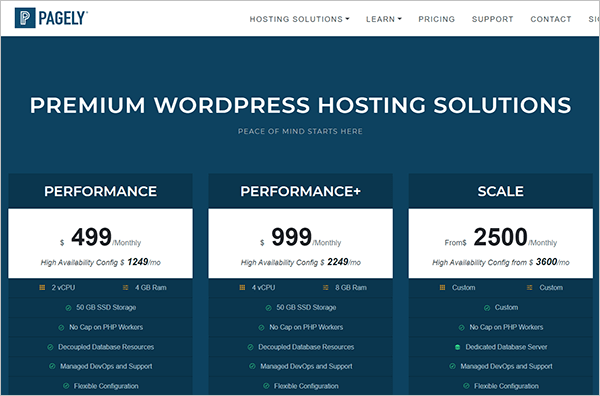Click the 4 GB Ram text in Performance
The width and height of the screenshot is (600, 396).
pos(151,287)
